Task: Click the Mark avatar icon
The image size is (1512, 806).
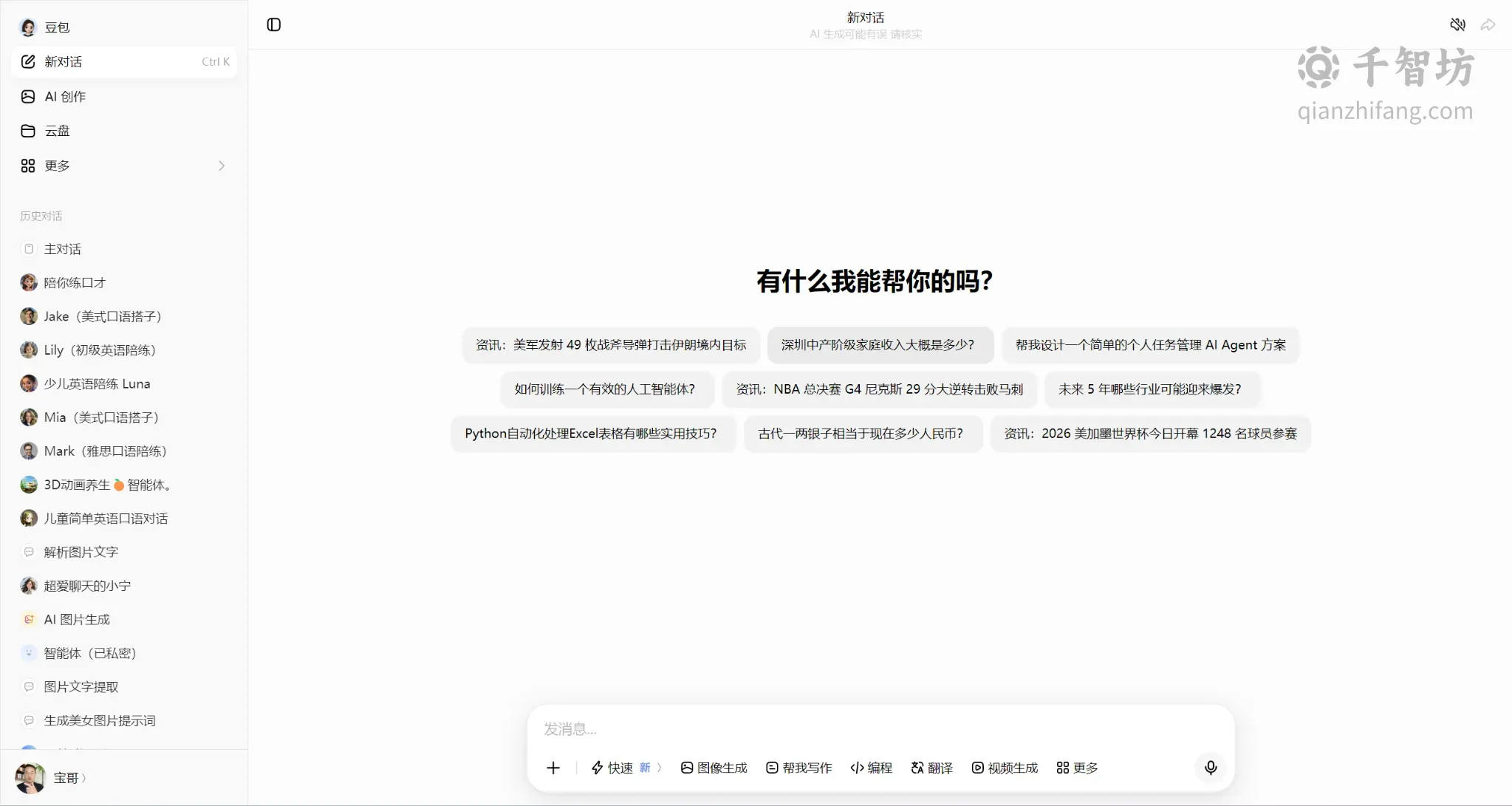Action: (x=29, y=451)
